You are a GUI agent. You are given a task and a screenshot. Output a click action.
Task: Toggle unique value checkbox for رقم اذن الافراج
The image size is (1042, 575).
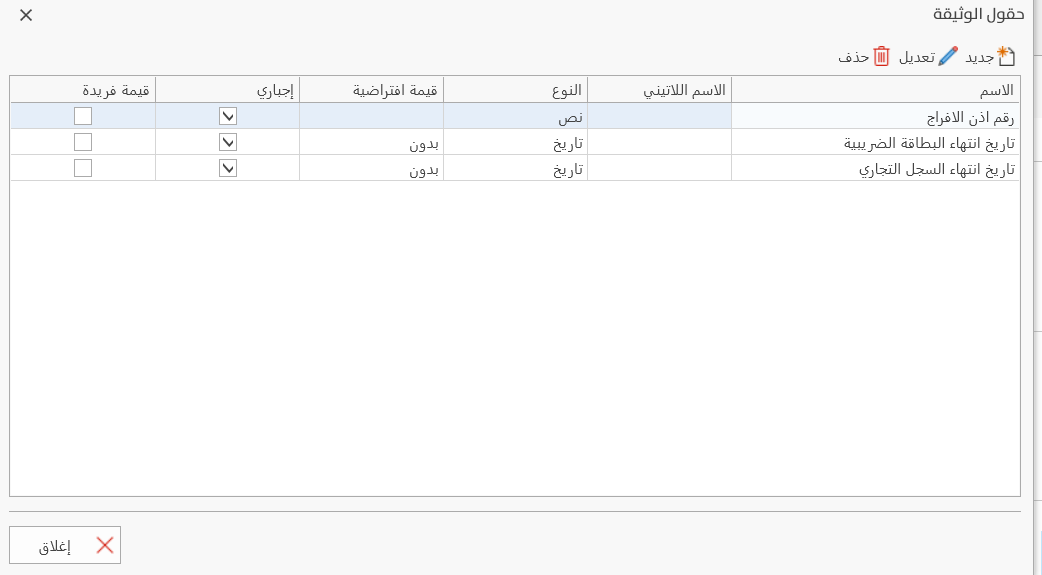point(83,116)
